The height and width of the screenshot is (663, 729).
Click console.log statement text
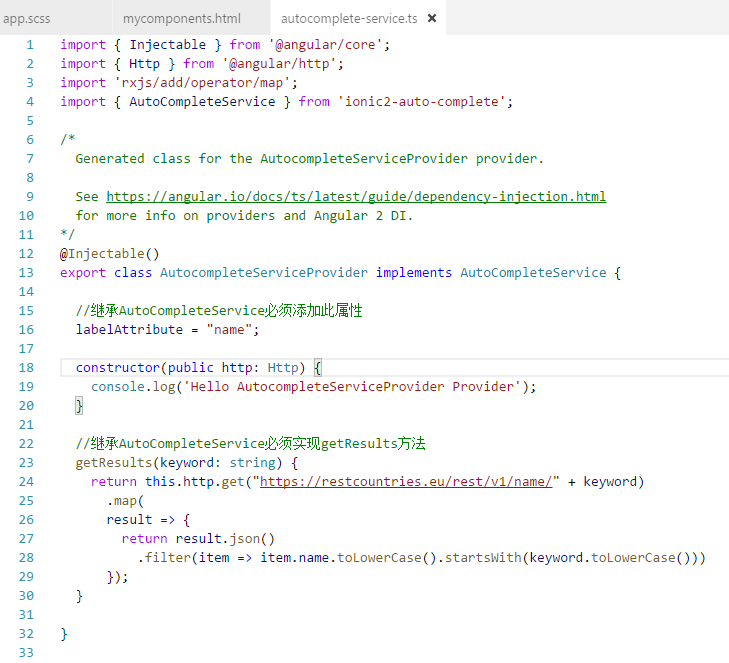pos(313,387)
